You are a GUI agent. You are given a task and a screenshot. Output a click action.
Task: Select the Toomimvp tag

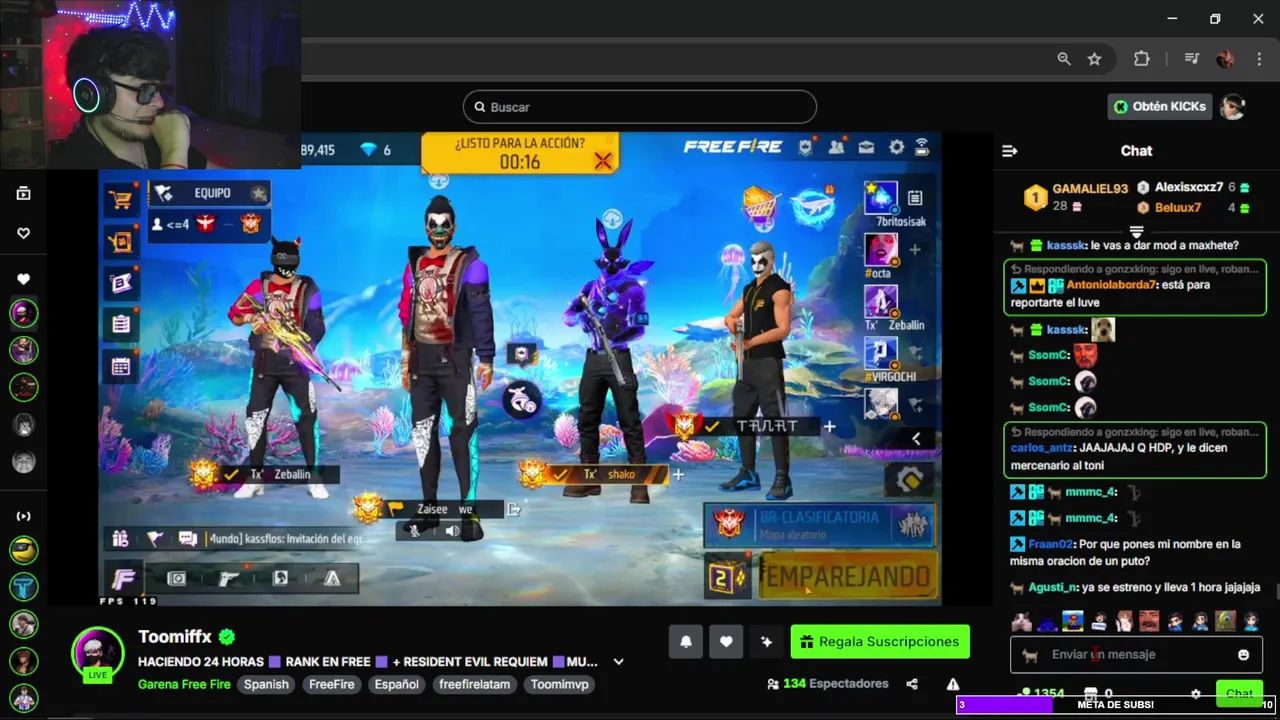coord(559,684)
